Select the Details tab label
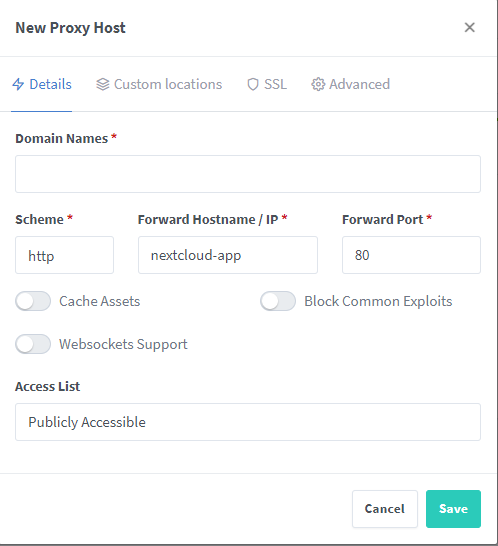This screenshot has height=546, width=498. point(50,84)
